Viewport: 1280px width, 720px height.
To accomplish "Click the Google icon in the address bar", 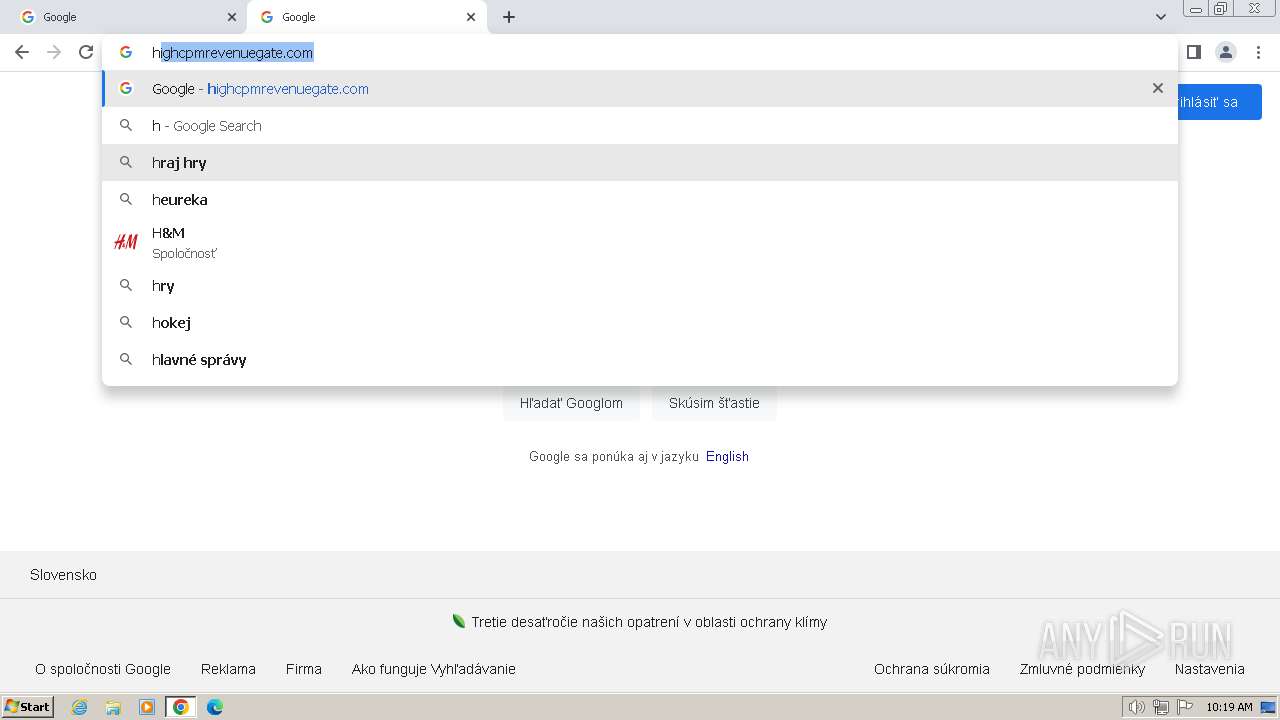I will (x=126, y=52).
